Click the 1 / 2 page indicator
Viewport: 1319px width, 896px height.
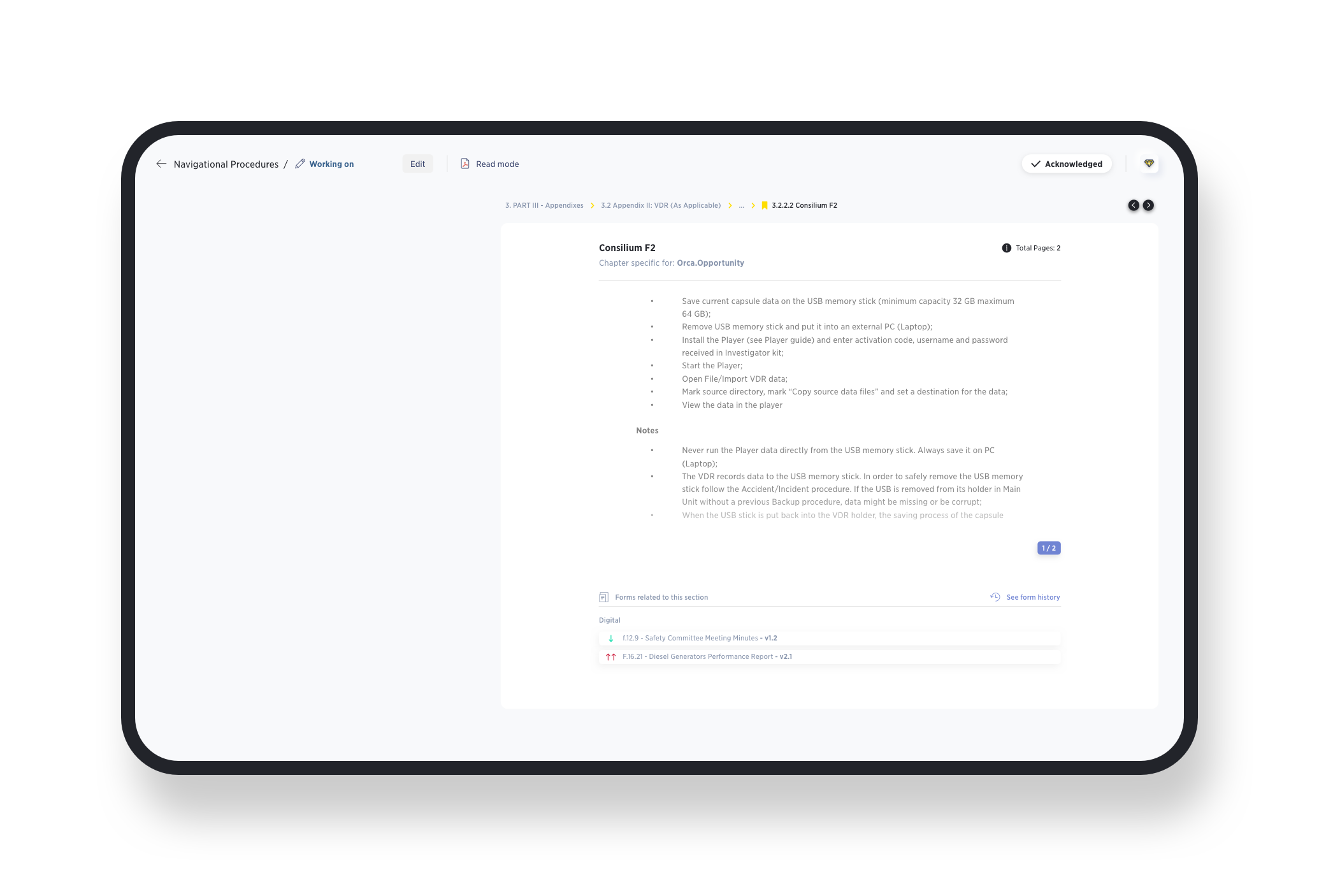coord(1049,548)
